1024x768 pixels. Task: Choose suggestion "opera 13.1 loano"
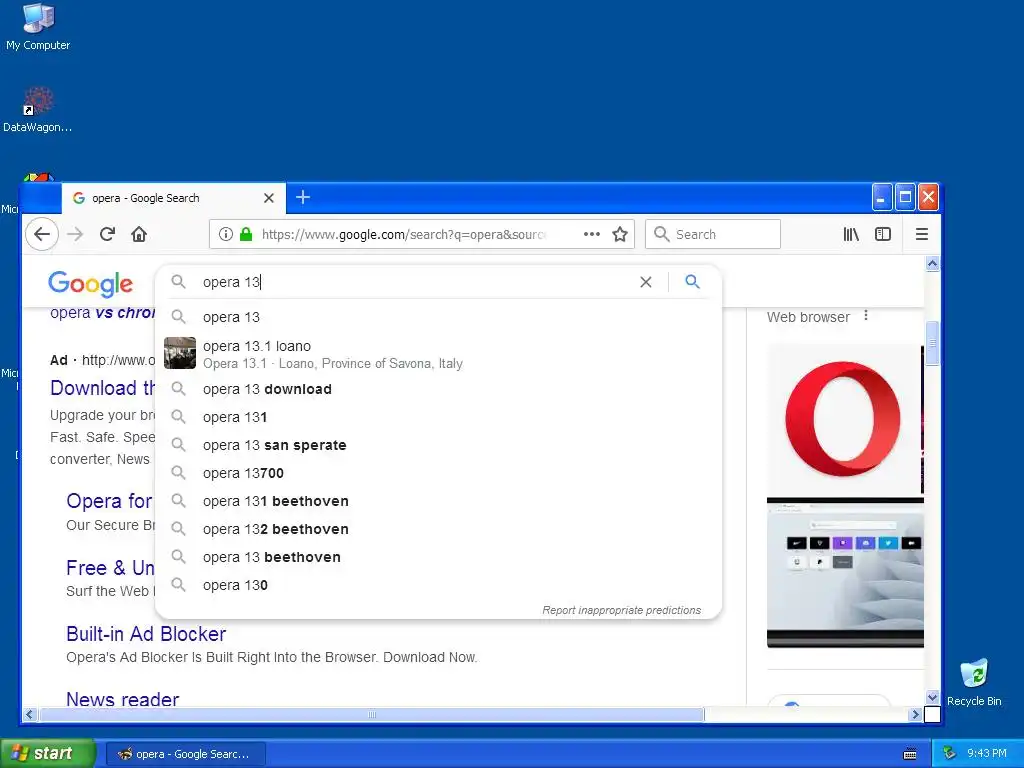[439, 353]
